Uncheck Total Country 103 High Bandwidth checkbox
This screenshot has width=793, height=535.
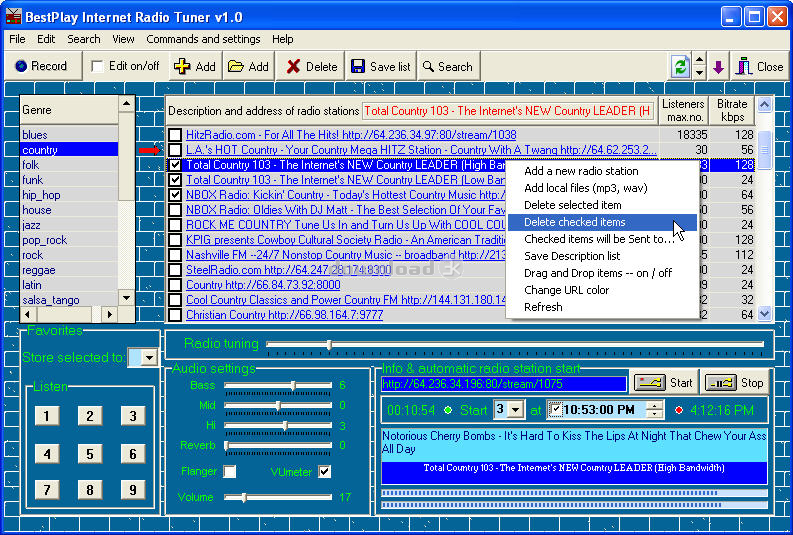pyautogui.click(x=175, y=165)
